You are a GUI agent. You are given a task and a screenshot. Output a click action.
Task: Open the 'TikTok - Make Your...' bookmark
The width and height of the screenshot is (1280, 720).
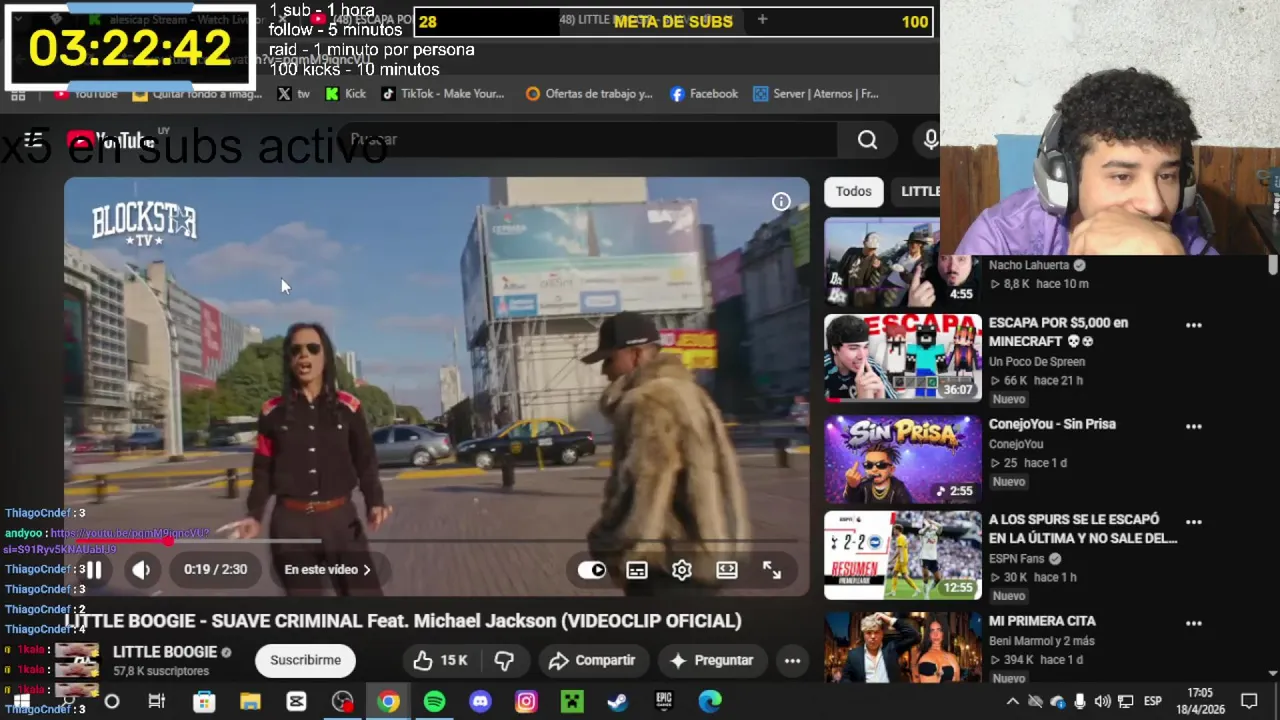(442, 94)
